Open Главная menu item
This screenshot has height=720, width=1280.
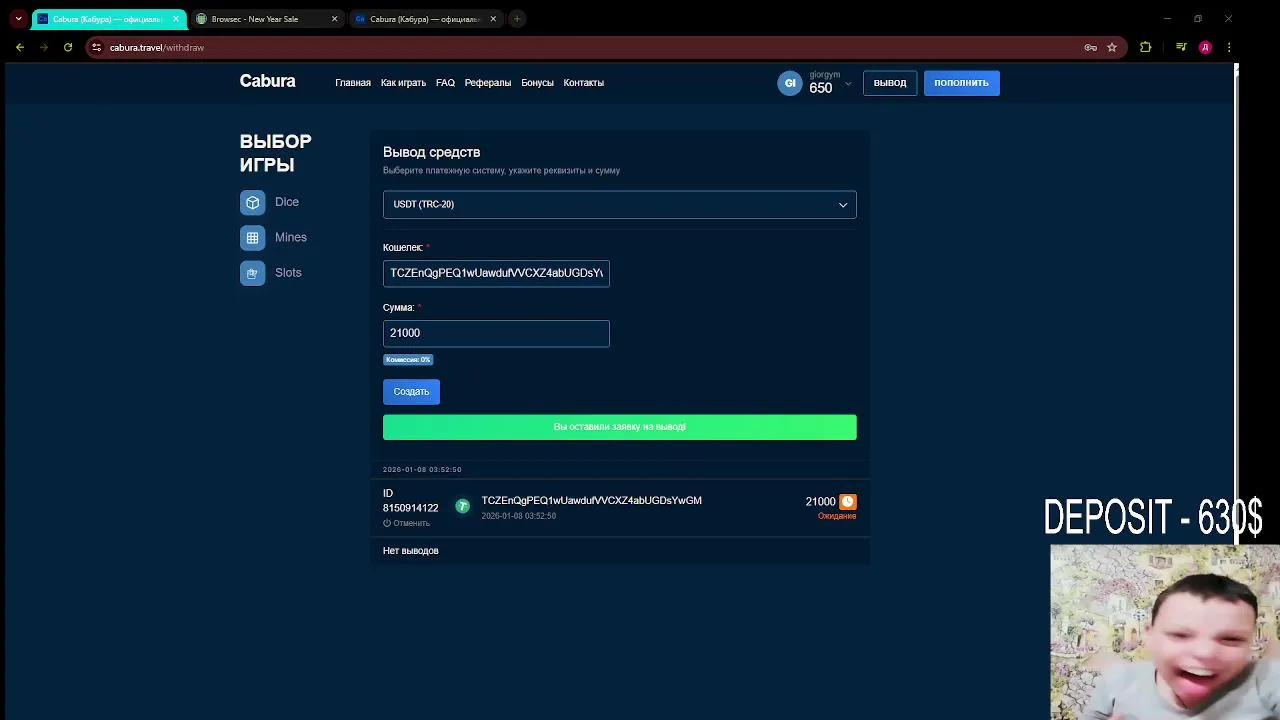[x=353, y=83]
